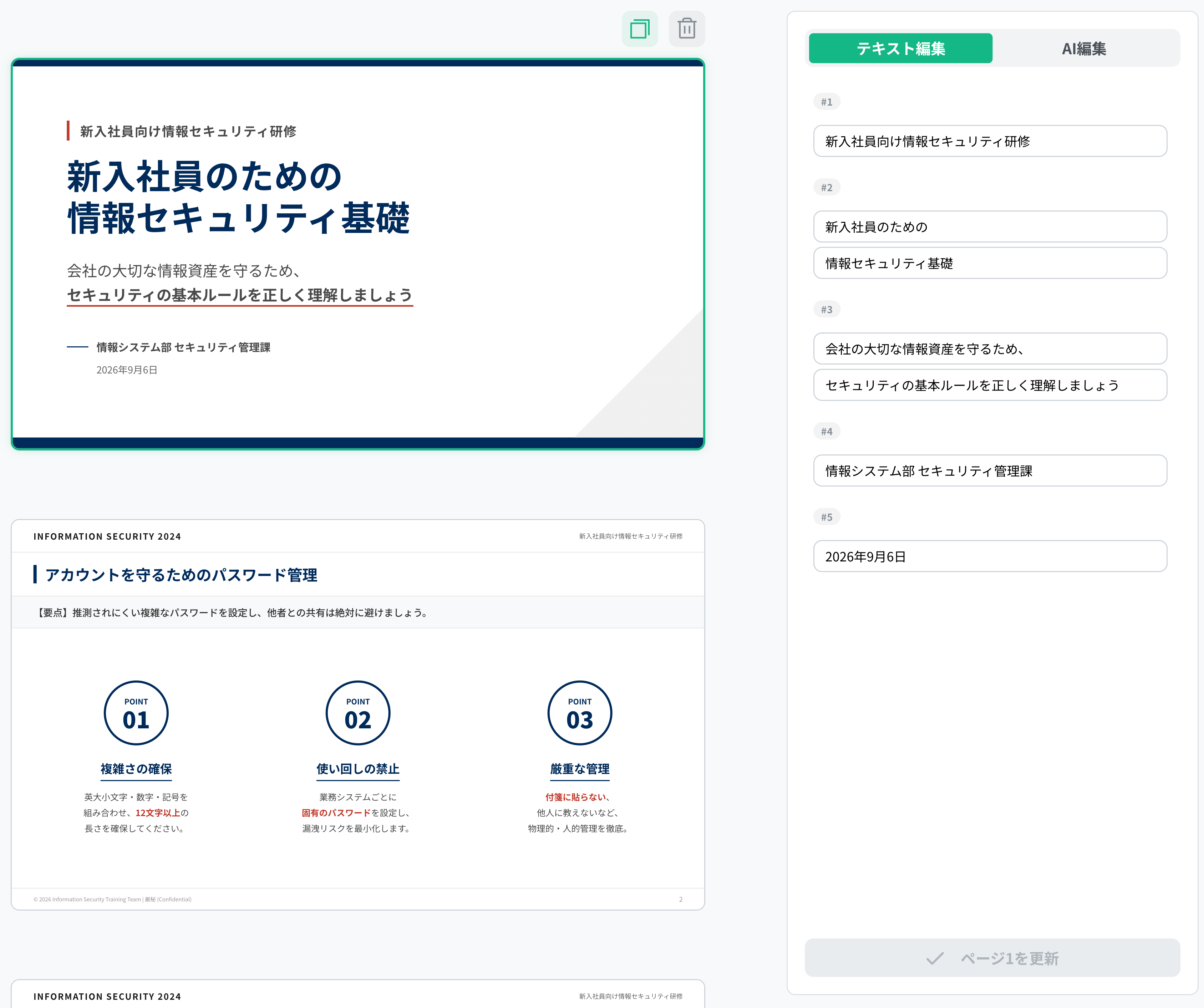
Task: Click the #1 label in the edit panel
Action: coord(827,102)
